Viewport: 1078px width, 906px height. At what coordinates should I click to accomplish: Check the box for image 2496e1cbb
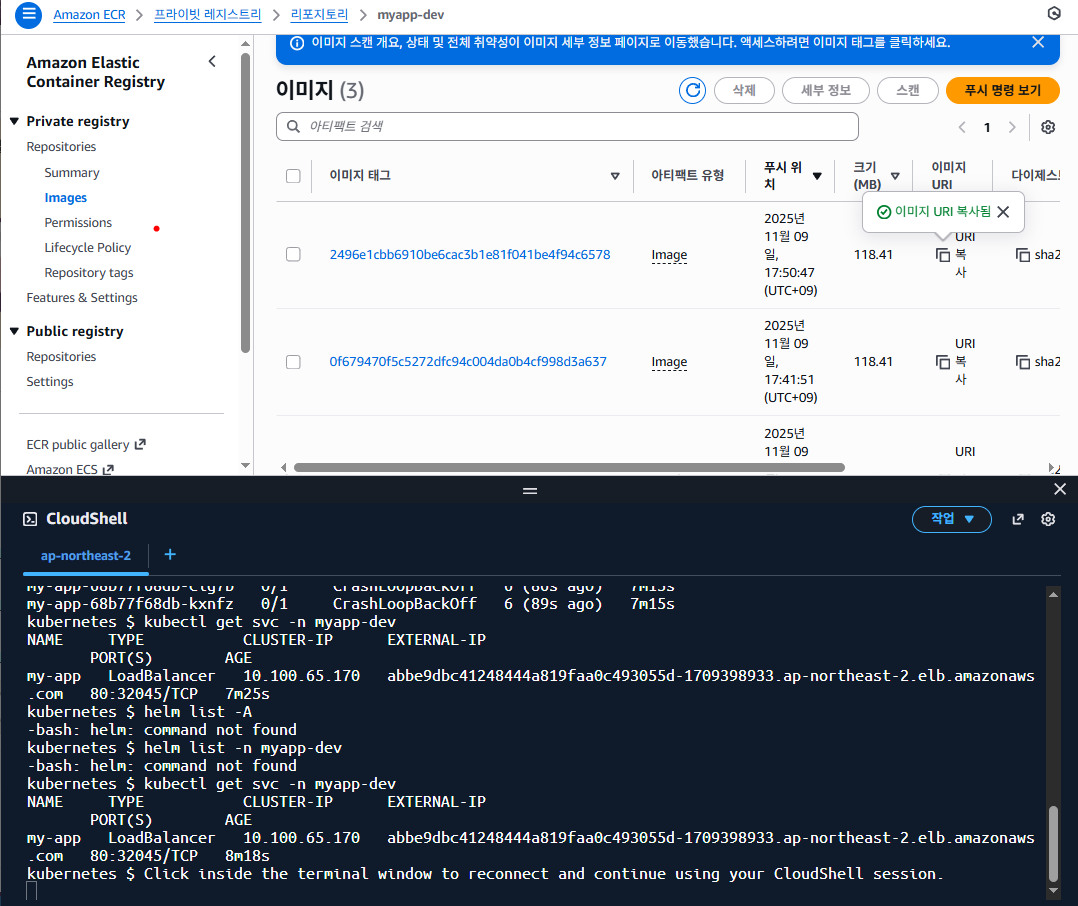click(293, 255)
